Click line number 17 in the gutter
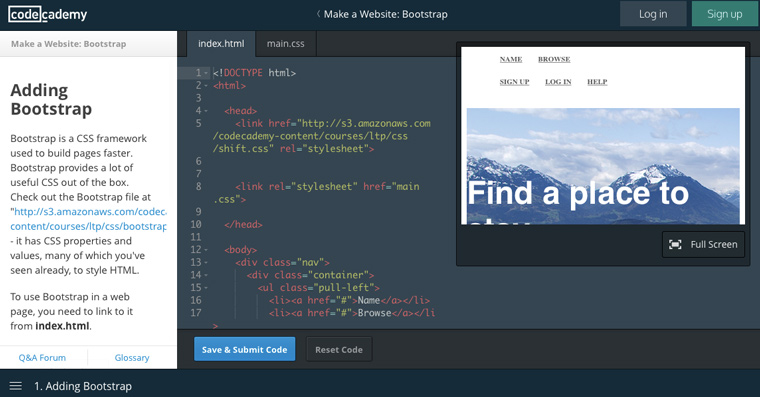Image resolution: width=760 pixels, height=397 pixels. (x=196, y=313)
